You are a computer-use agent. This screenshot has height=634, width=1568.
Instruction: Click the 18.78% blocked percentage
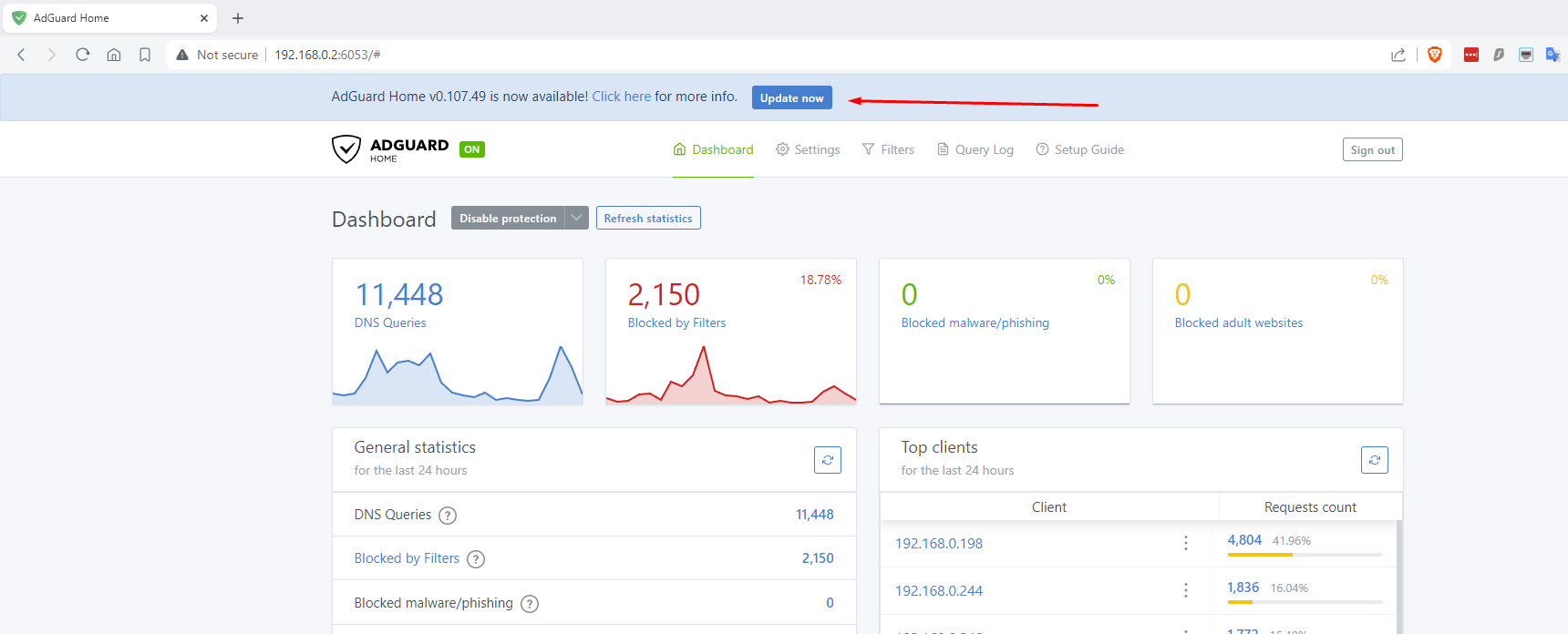pos(820,280)
